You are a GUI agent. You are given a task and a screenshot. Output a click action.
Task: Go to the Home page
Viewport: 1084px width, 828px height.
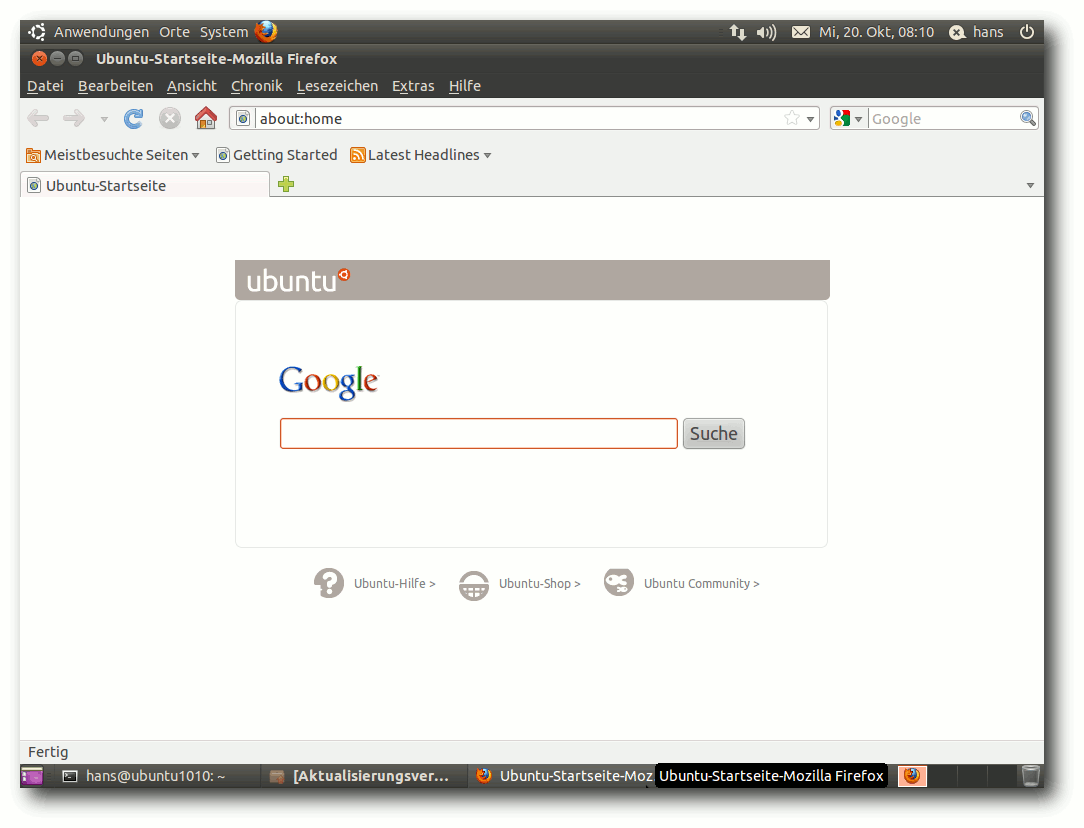point(205,118)
